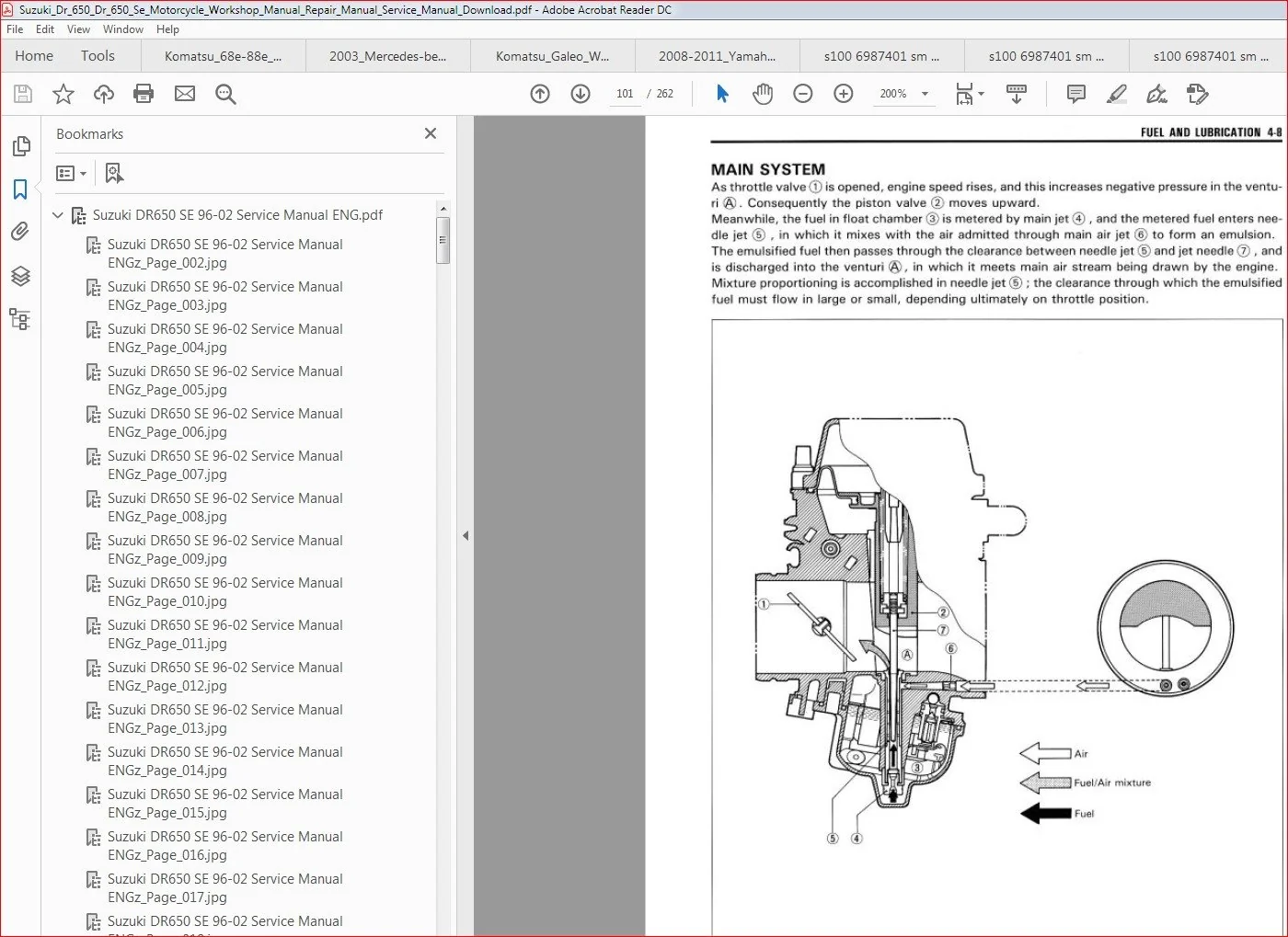Click the Save file icon
Image resolution: width=1288 pixels, height=937 pixels.
pos(23,94)
